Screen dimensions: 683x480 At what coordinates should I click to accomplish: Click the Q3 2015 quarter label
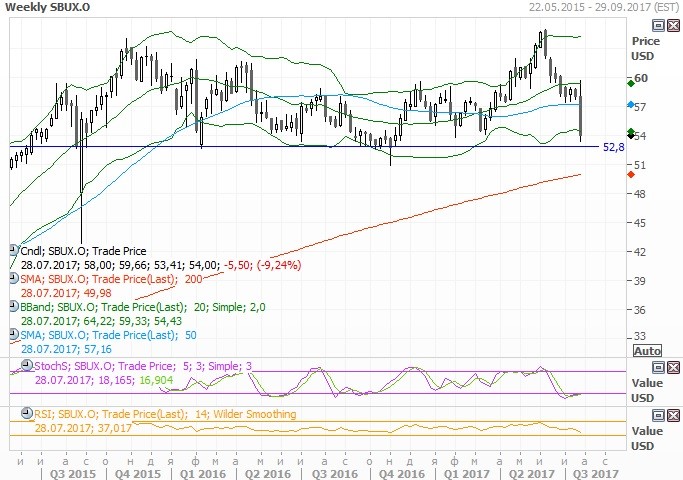point(73,473)
